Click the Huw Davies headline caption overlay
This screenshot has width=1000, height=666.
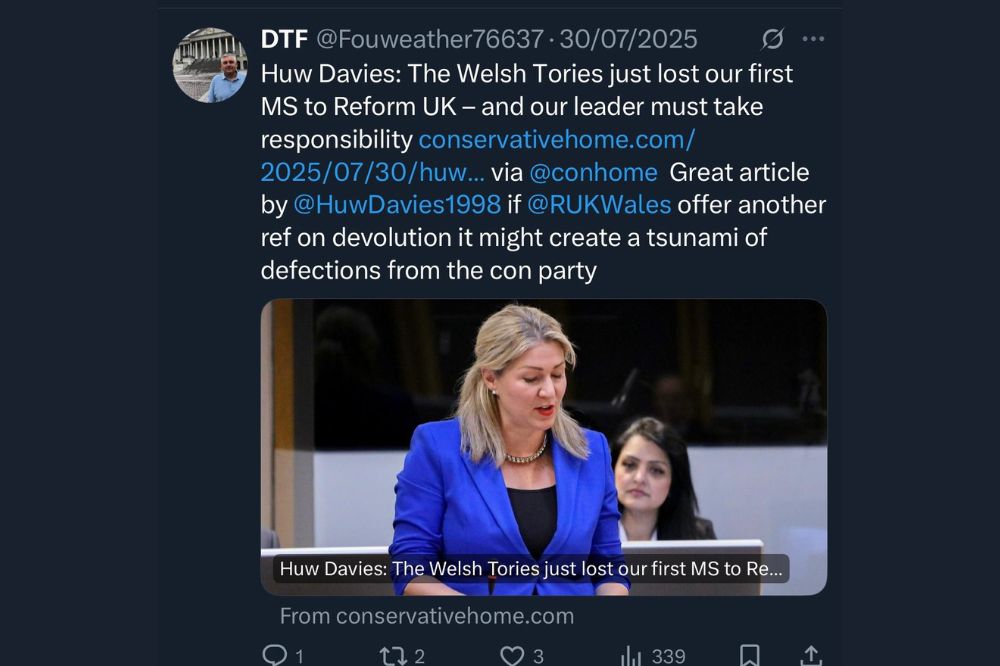pos(530,569)
